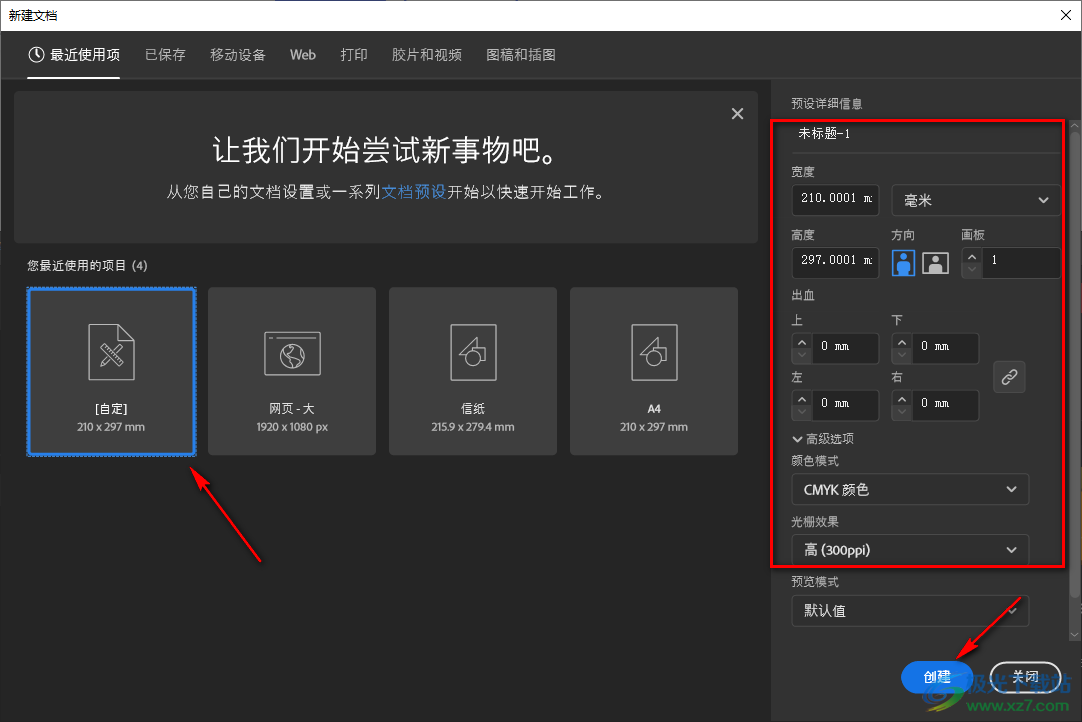
Task: Select landscape orientation icon
Action: tap(935, 263)
